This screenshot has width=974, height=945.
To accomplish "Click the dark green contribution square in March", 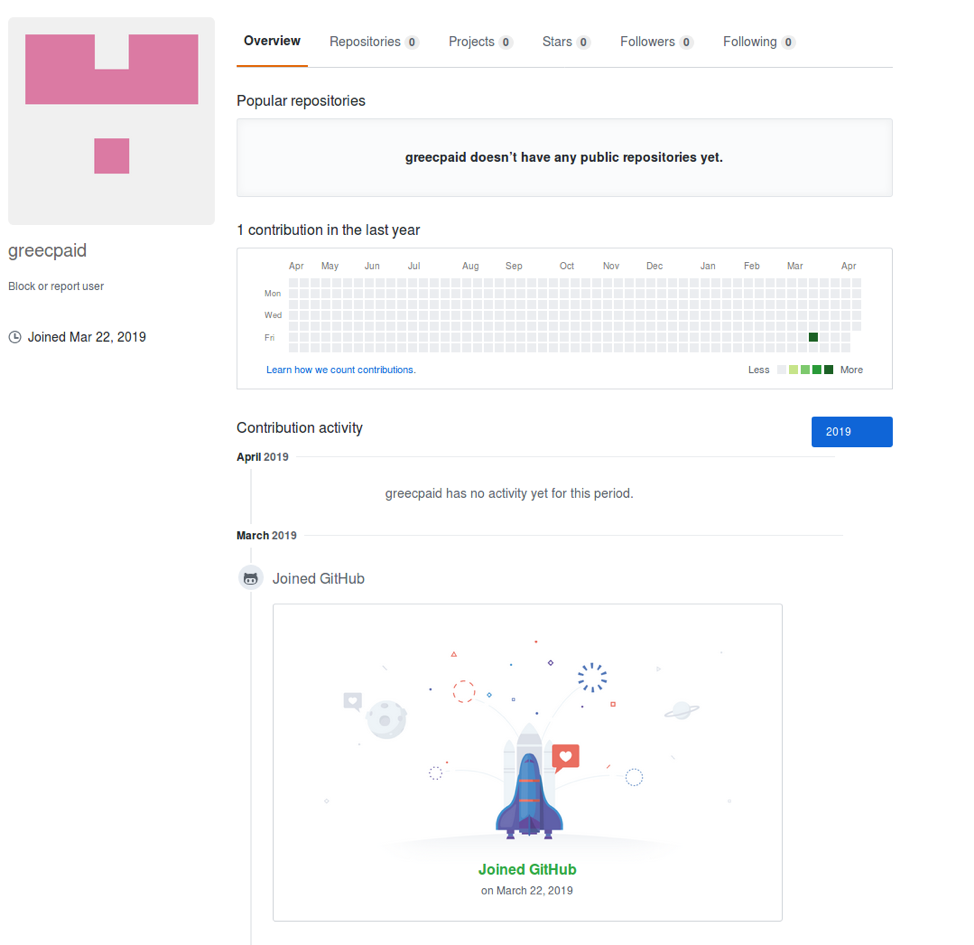I will [x=813, y=337].
